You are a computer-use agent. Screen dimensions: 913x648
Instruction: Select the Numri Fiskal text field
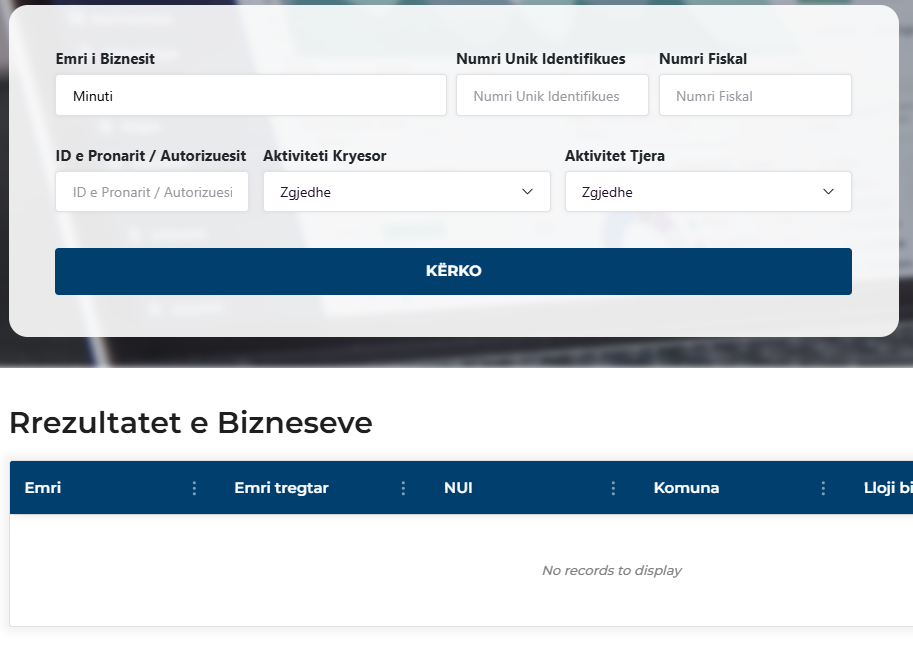754,96
